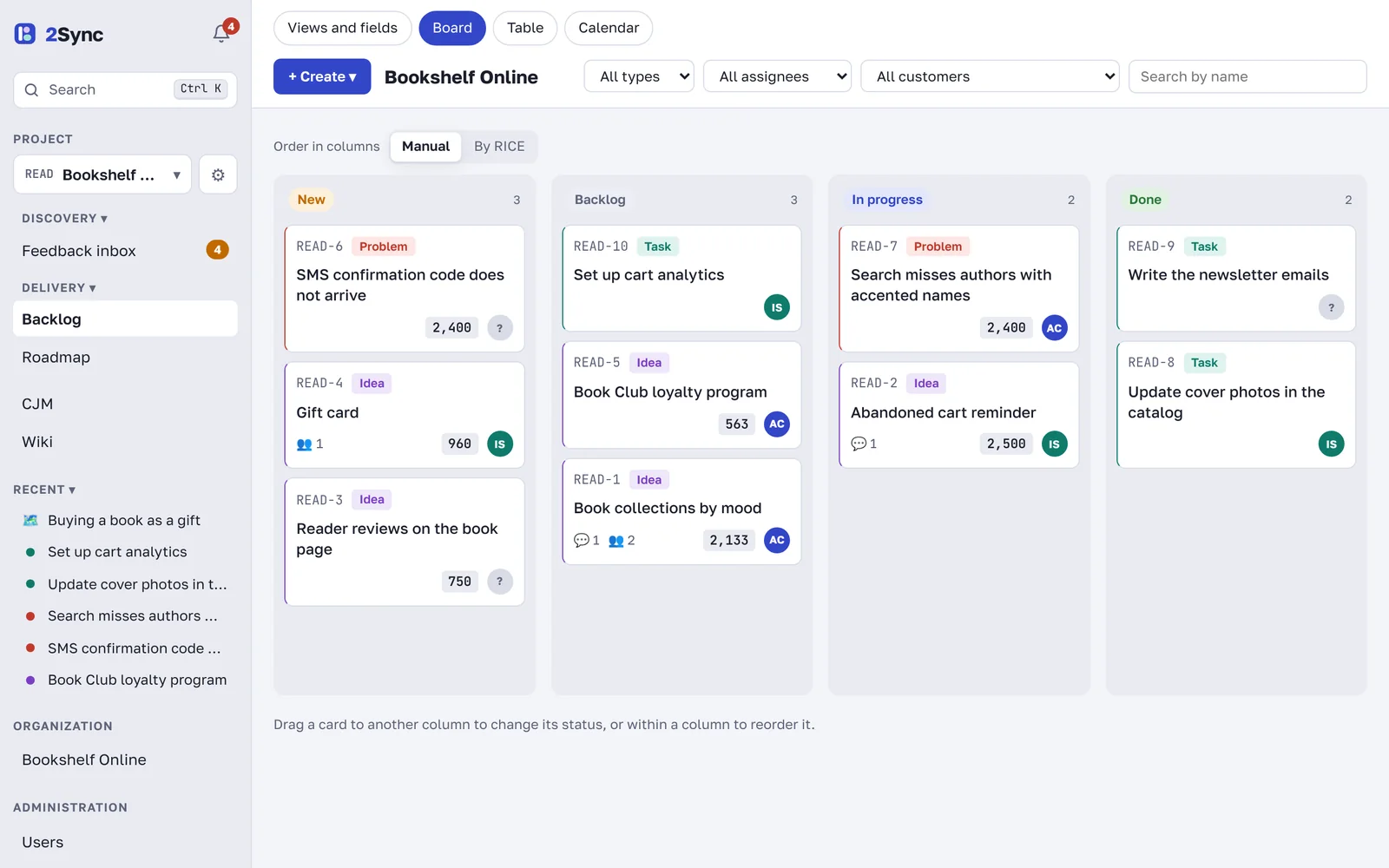Open the CJM page
This screenshot has height=868, width=1389.
(x=125, y=404)
